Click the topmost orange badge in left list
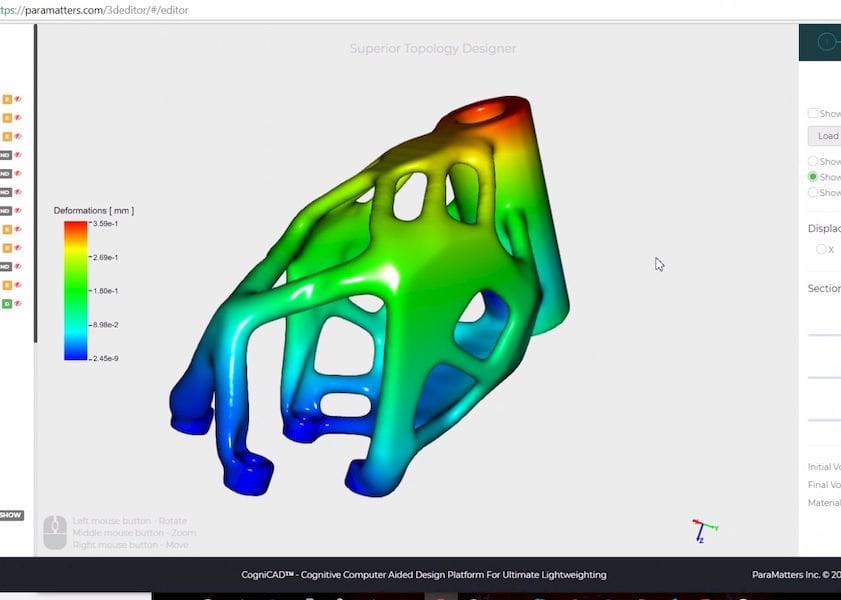The image size is (841, 600). coord(6,99)
